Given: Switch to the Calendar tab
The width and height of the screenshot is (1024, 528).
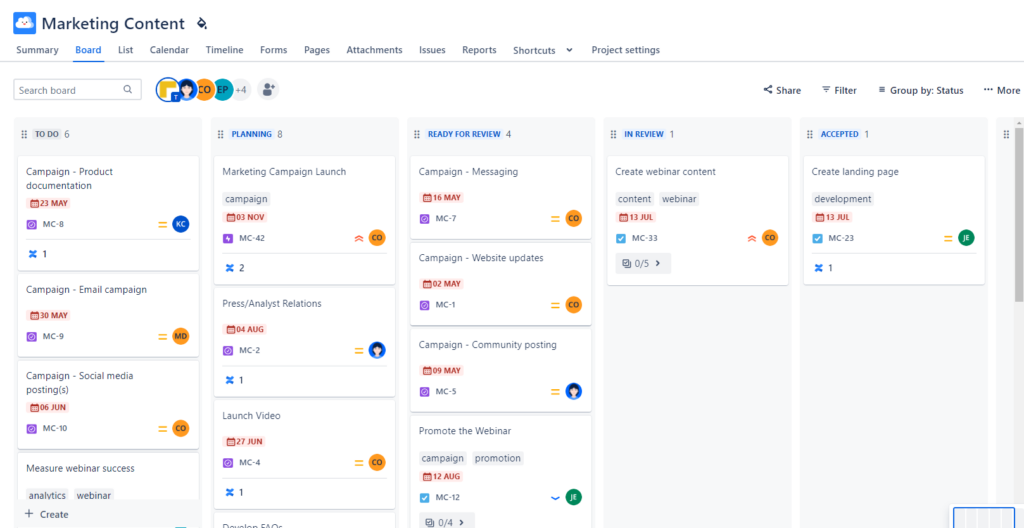Looking at the screenshot, I should click(x=169, y=50).
